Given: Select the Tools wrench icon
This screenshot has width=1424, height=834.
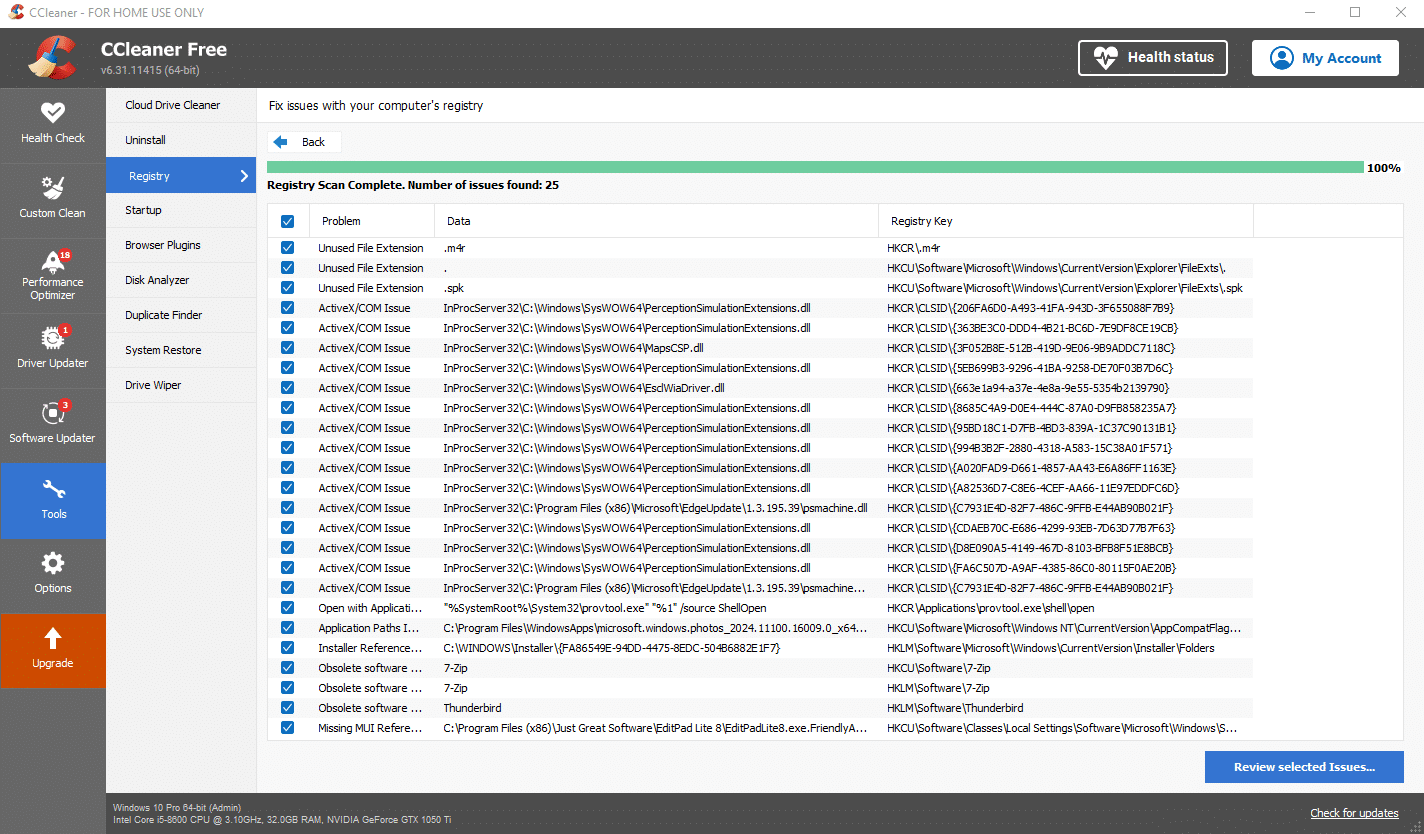Looking at the screenshot, I should click(53, 489).
